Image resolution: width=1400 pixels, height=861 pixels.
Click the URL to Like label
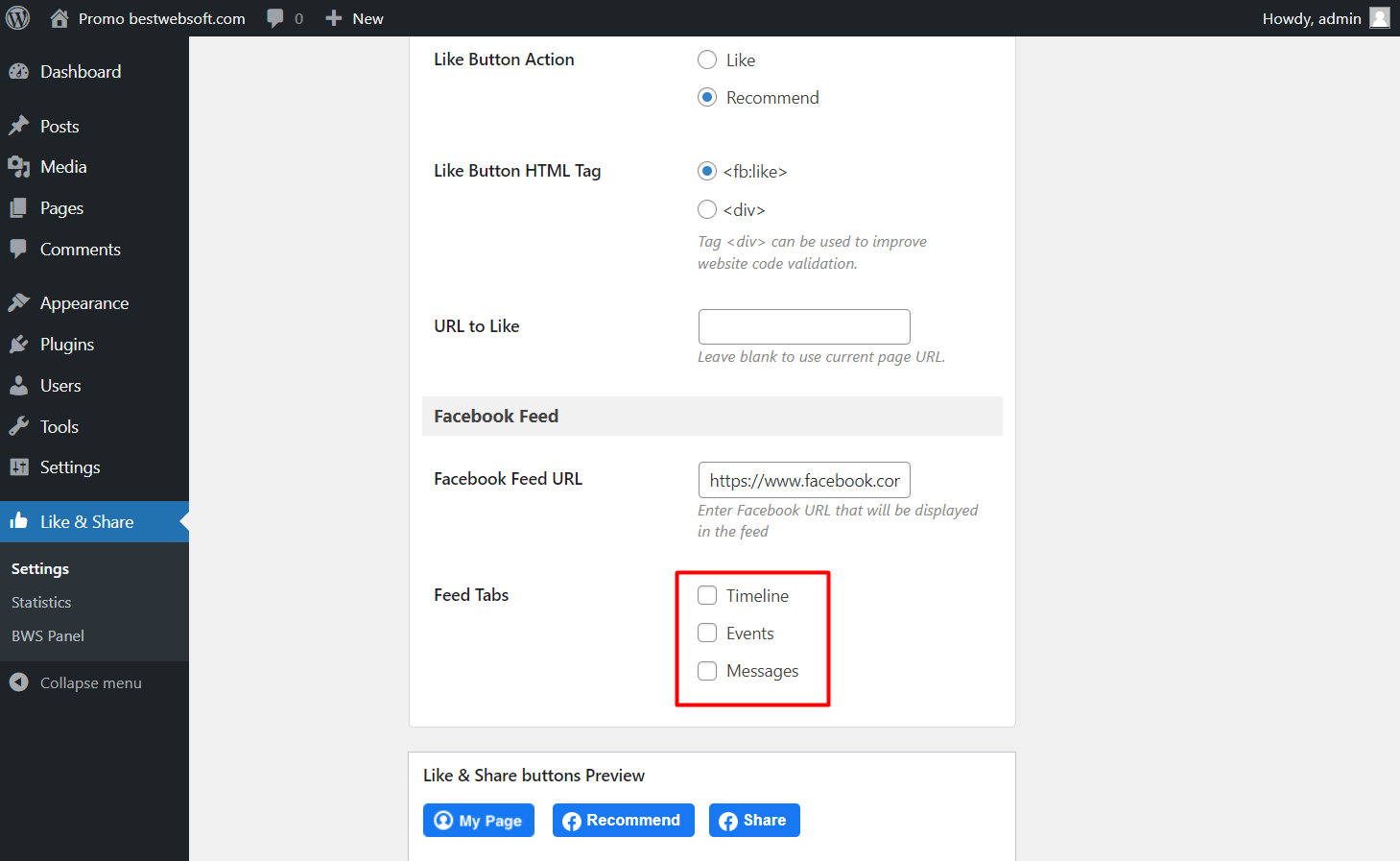click(x=477, y=326)
